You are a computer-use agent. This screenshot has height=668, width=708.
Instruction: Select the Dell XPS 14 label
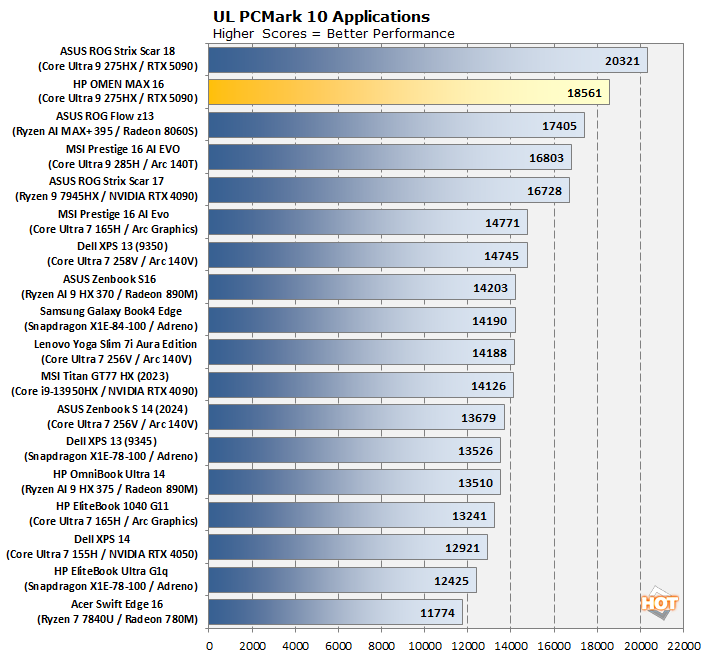[x=102, y=547]
